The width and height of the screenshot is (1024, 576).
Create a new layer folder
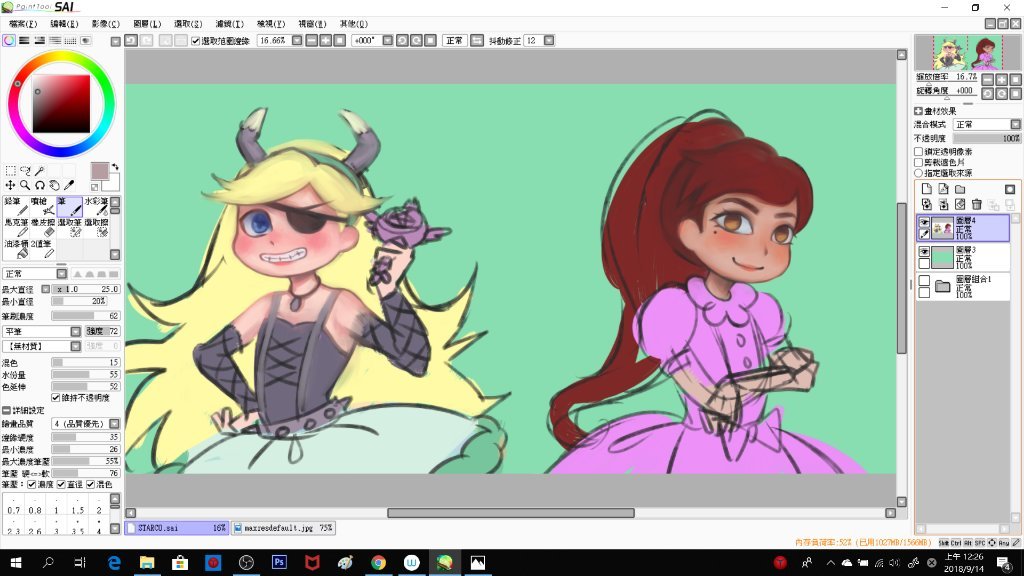point(960,189)
